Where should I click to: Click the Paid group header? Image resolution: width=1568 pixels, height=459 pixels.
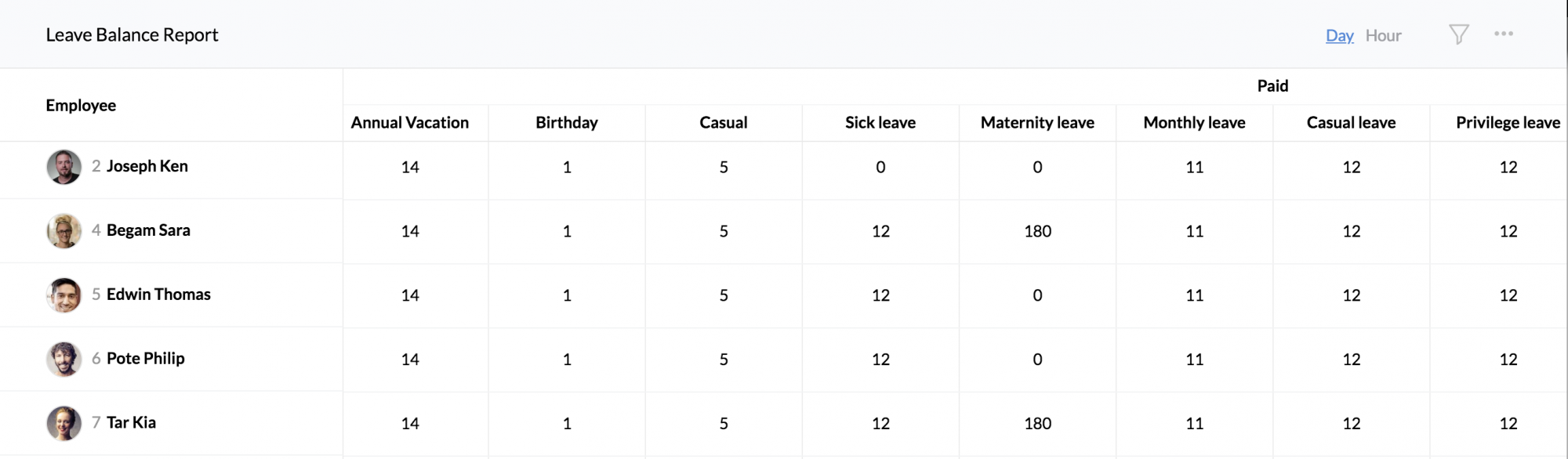1272,86
